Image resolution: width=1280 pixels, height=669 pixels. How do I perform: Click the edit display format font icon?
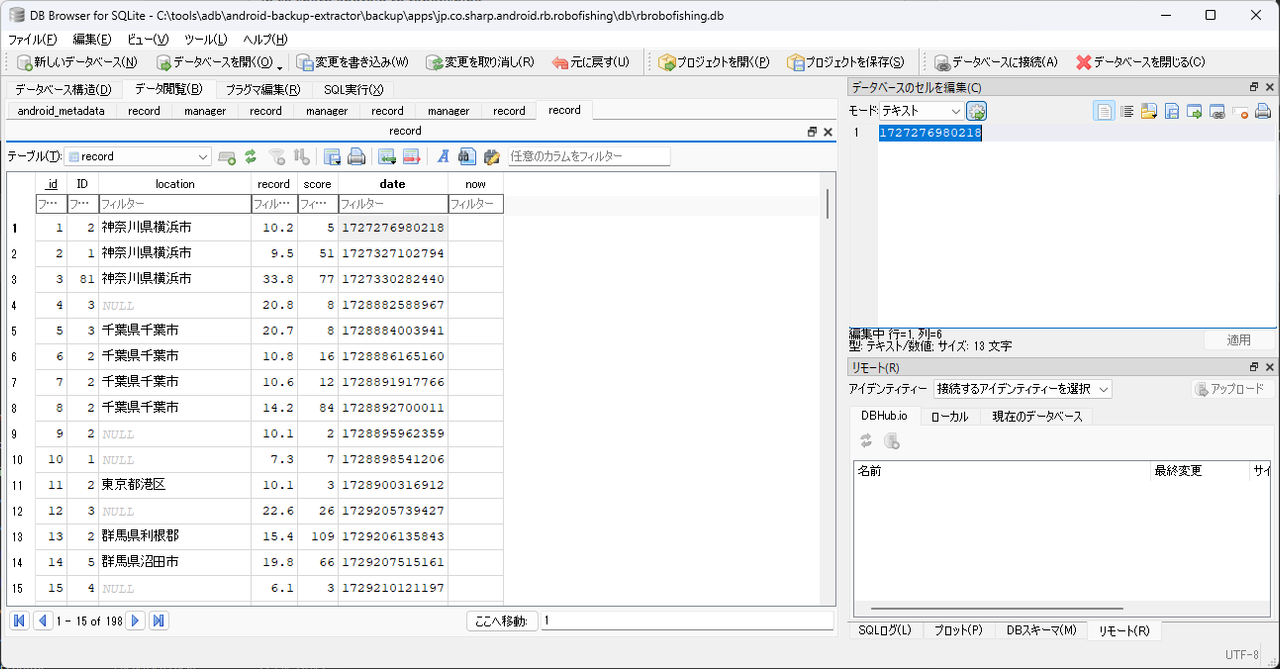[x=442, y=157]
